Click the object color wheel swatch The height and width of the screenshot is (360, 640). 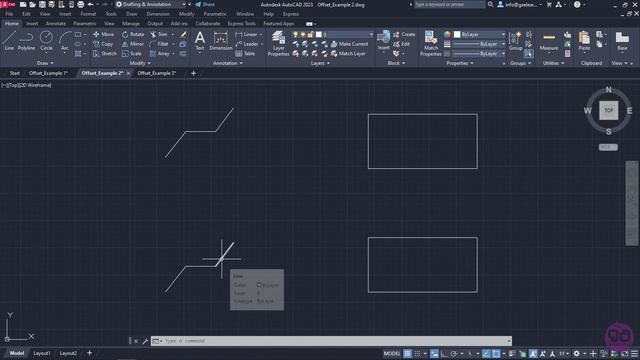click(447, 35)
